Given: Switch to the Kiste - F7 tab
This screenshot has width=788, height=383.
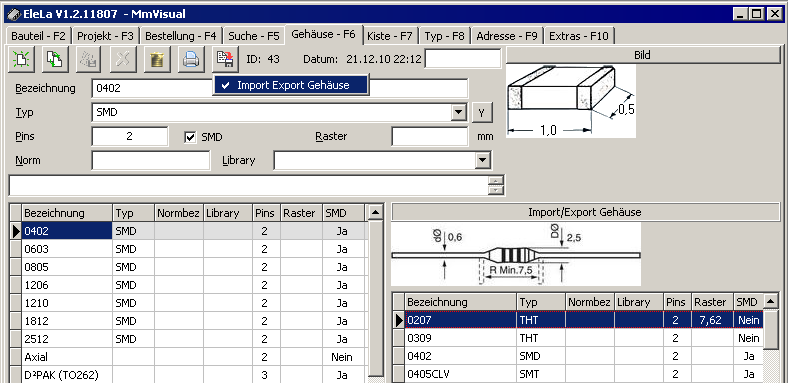Looking at the screenshot, I should 389,36.
